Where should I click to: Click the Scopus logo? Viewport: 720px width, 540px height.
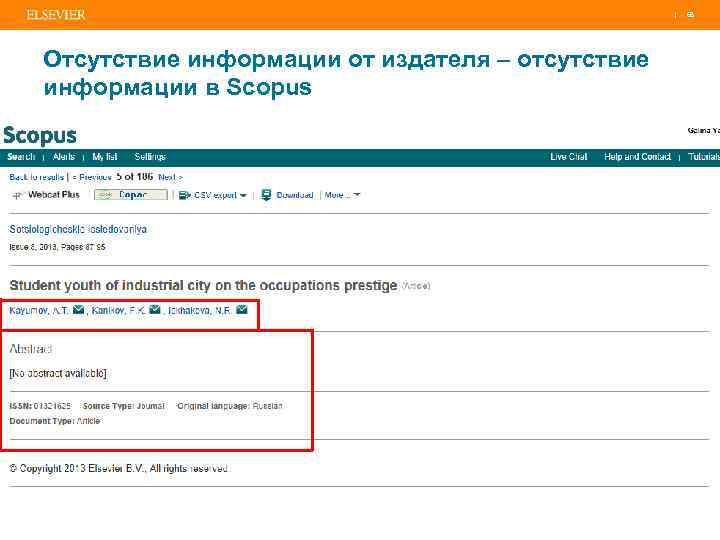[x=40, y=135]
